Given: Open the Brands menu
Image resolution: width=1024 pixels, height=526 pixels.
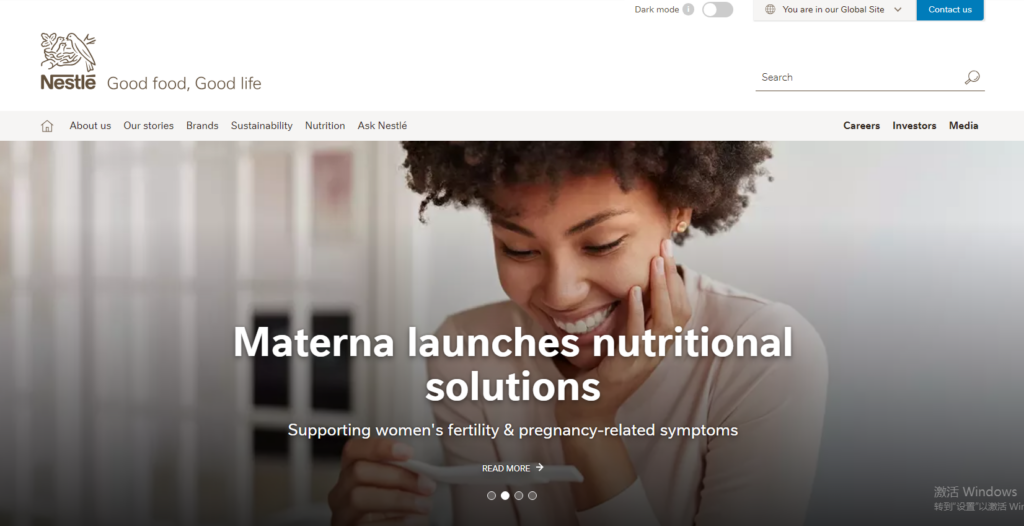Looking at the screenshot, I should [x=202, y=125].
